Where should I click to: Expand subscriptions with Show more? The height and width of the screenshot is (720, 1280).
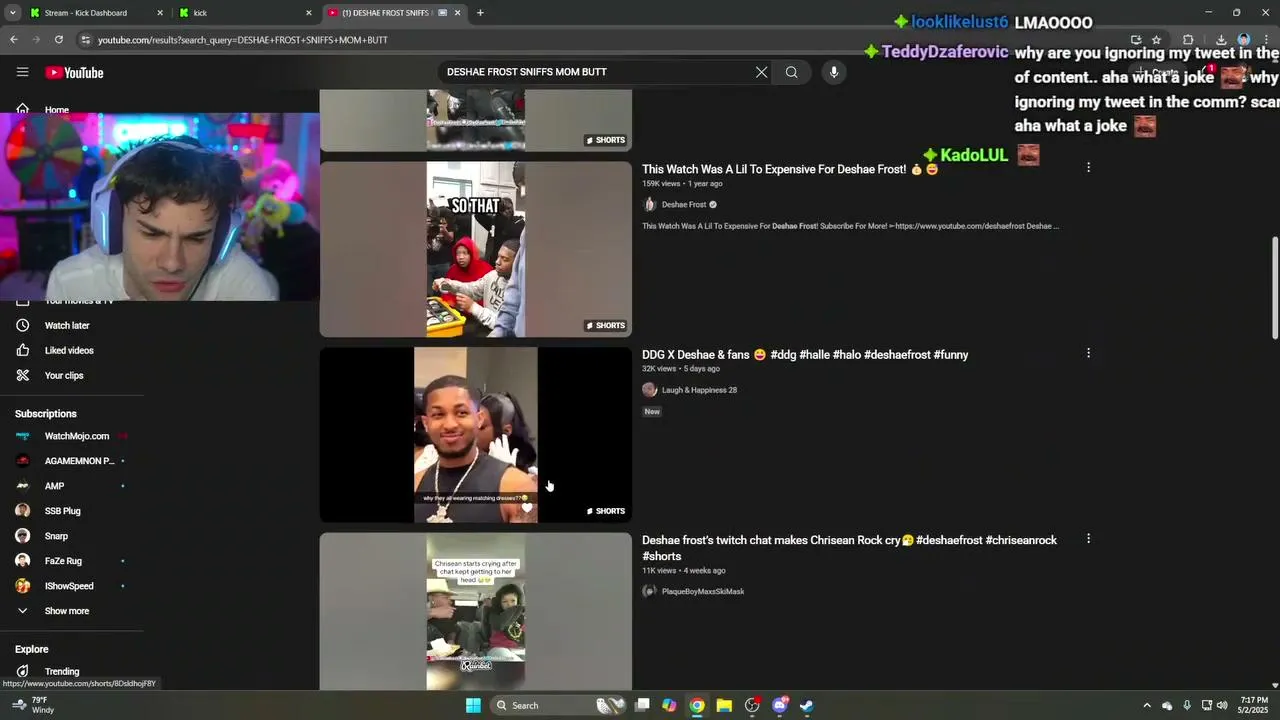pos(66,611)
